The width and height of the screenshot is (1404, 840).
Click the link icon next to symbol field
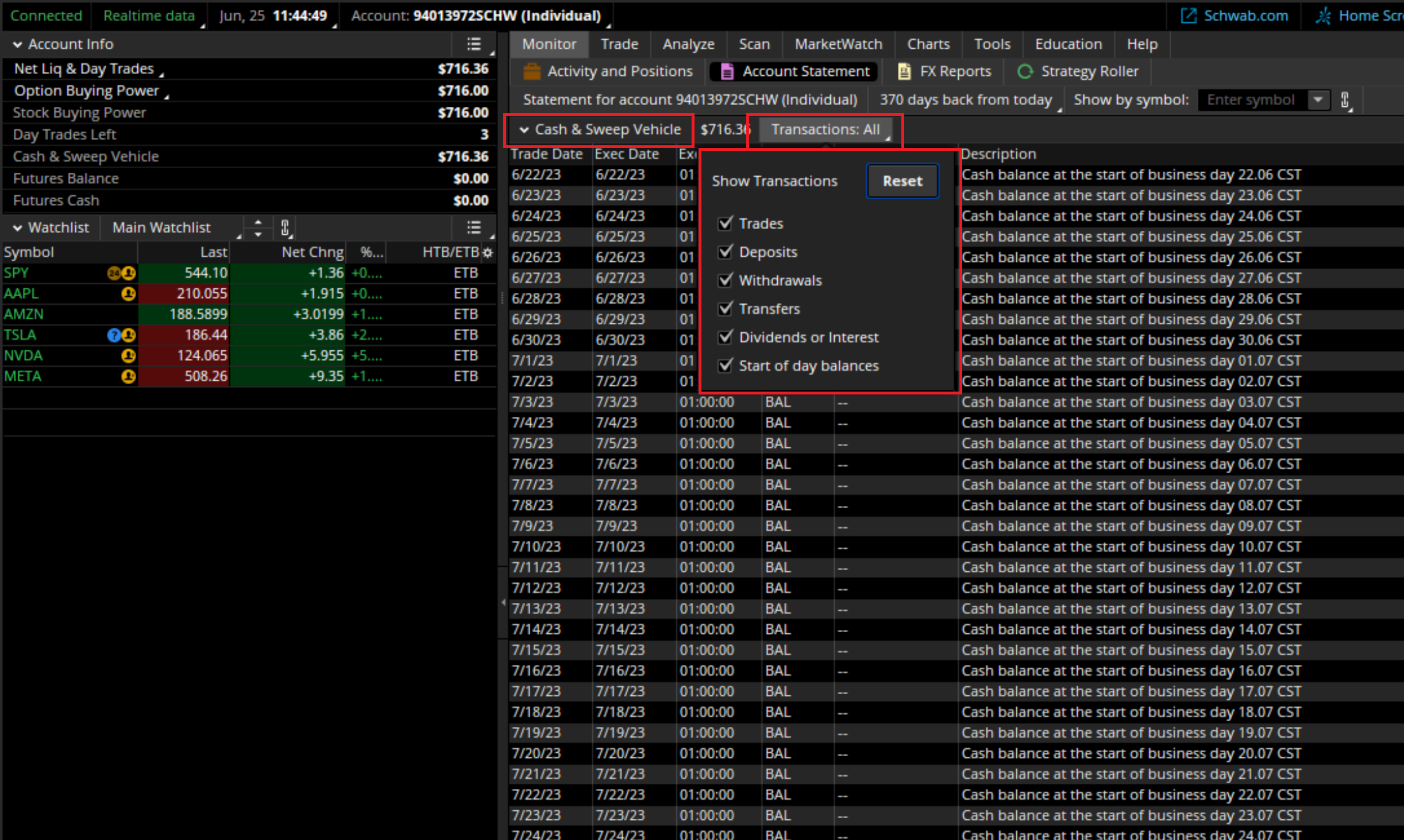pyautogui.click(x=1345, y=100)
